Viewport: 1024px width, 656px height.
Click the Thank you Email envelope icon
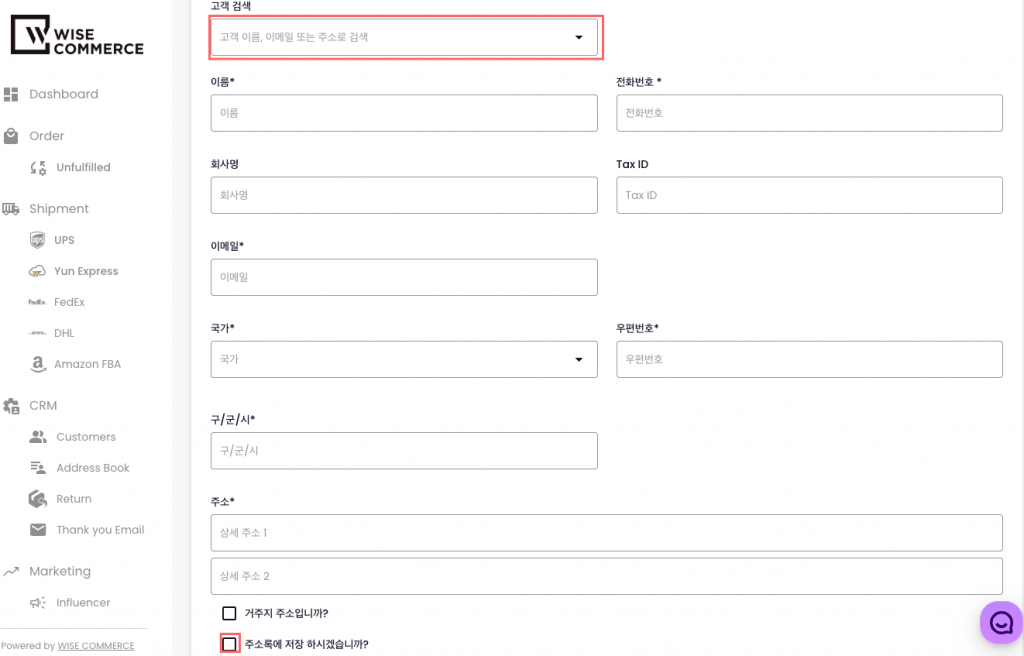tap(38, 530)
